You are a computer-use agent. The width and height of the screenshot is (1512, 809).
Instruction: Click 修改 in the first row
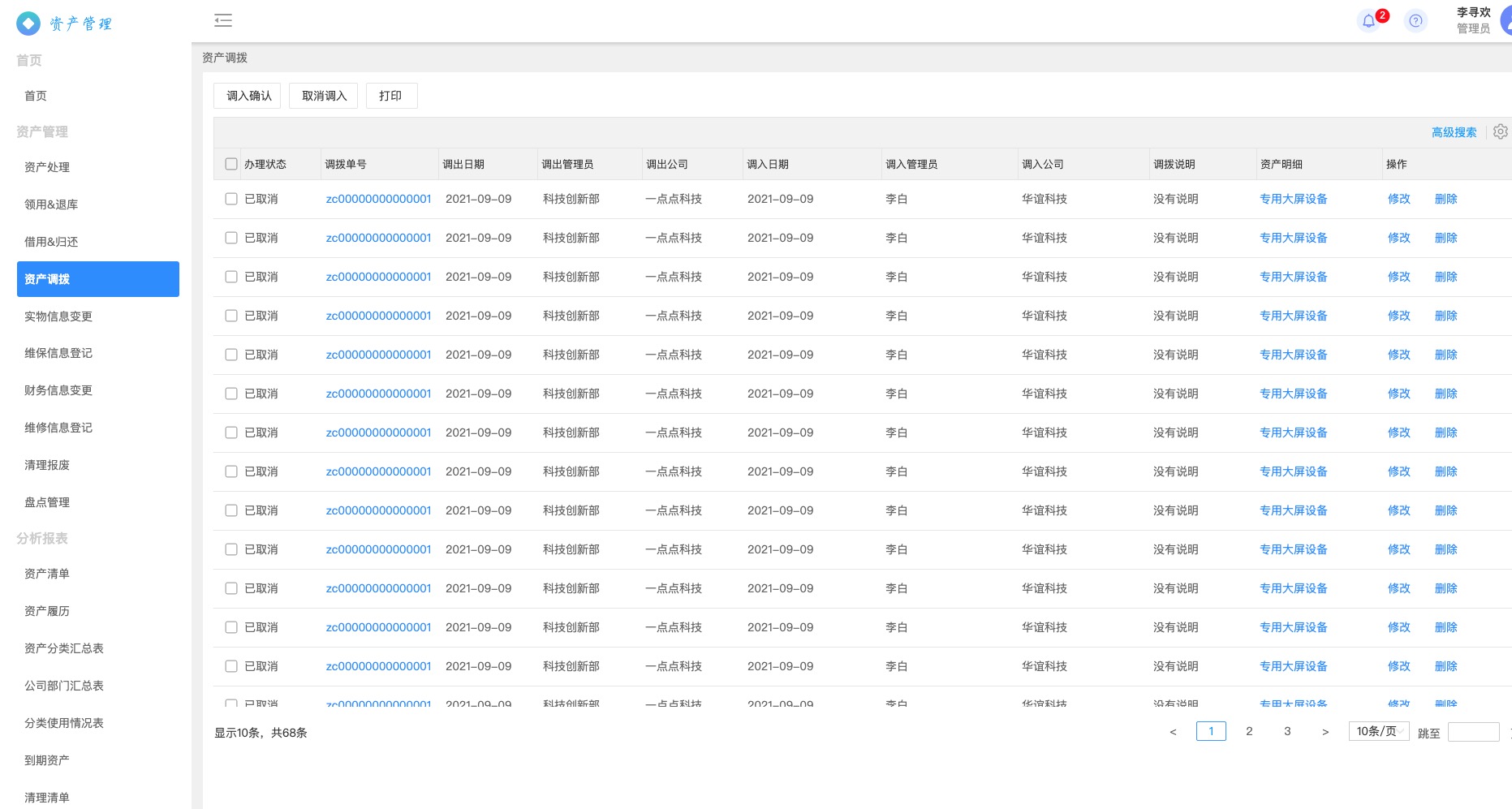click(x=1399, y=199)
